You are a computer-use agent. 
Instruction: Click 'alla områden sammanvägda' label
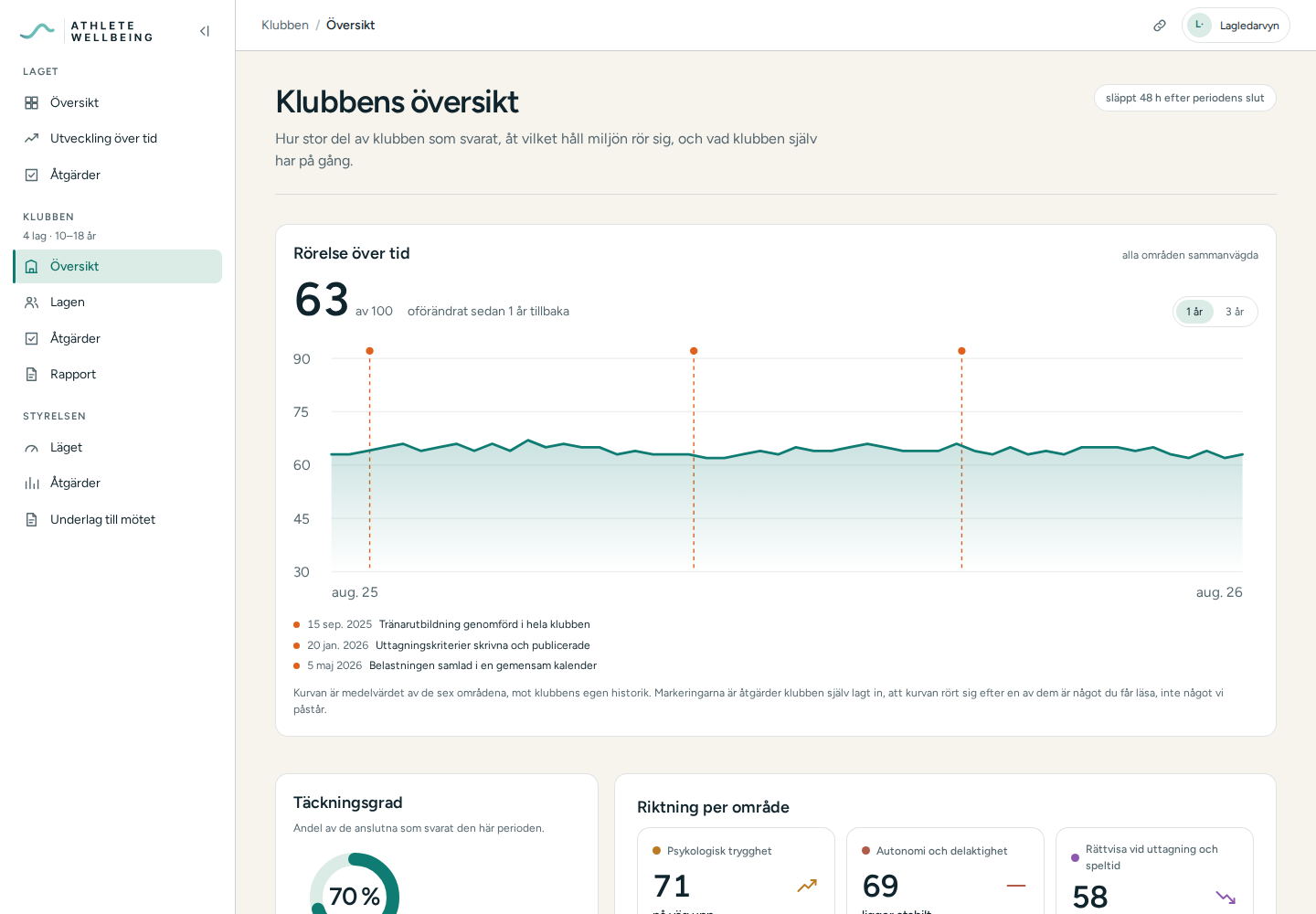(x=1190, y=255)
